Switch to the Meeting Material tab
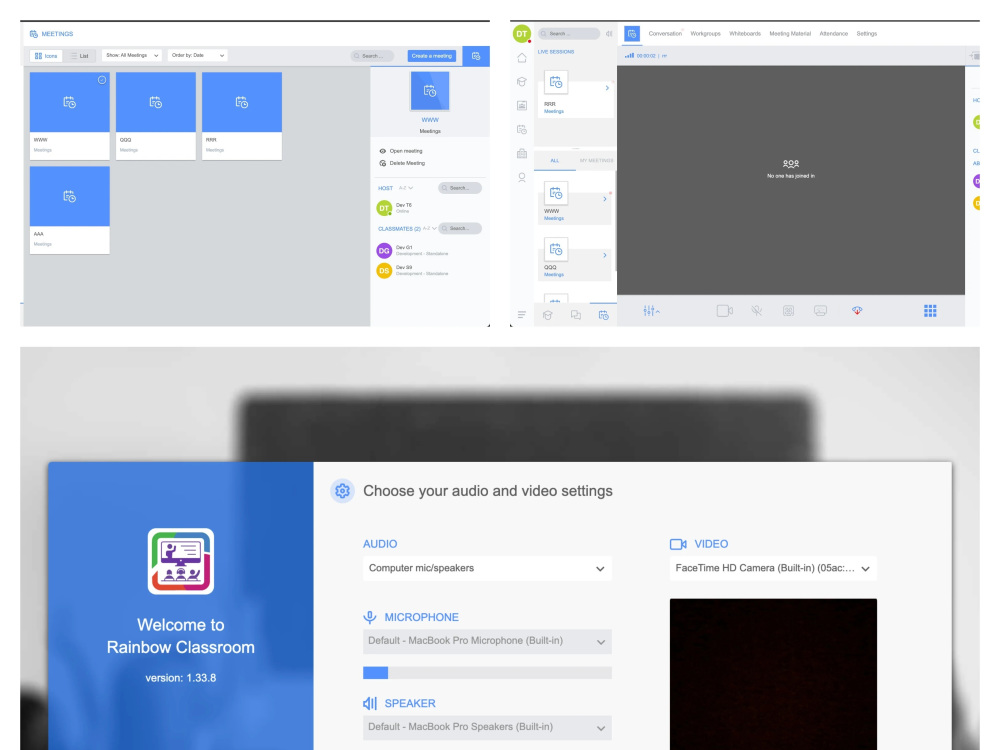 coord(790,34)
